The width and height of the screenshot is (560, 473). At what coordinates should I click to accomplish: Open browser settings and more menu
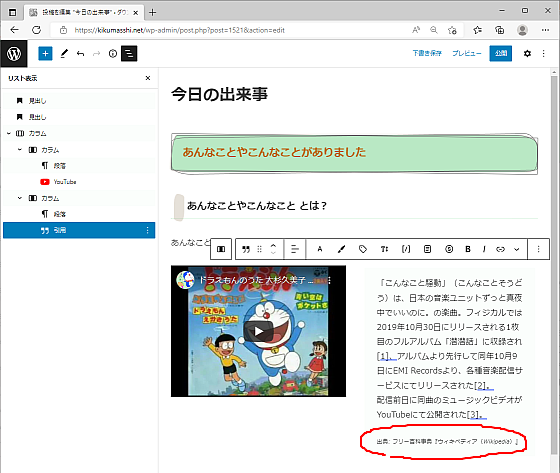click(545, 30)
